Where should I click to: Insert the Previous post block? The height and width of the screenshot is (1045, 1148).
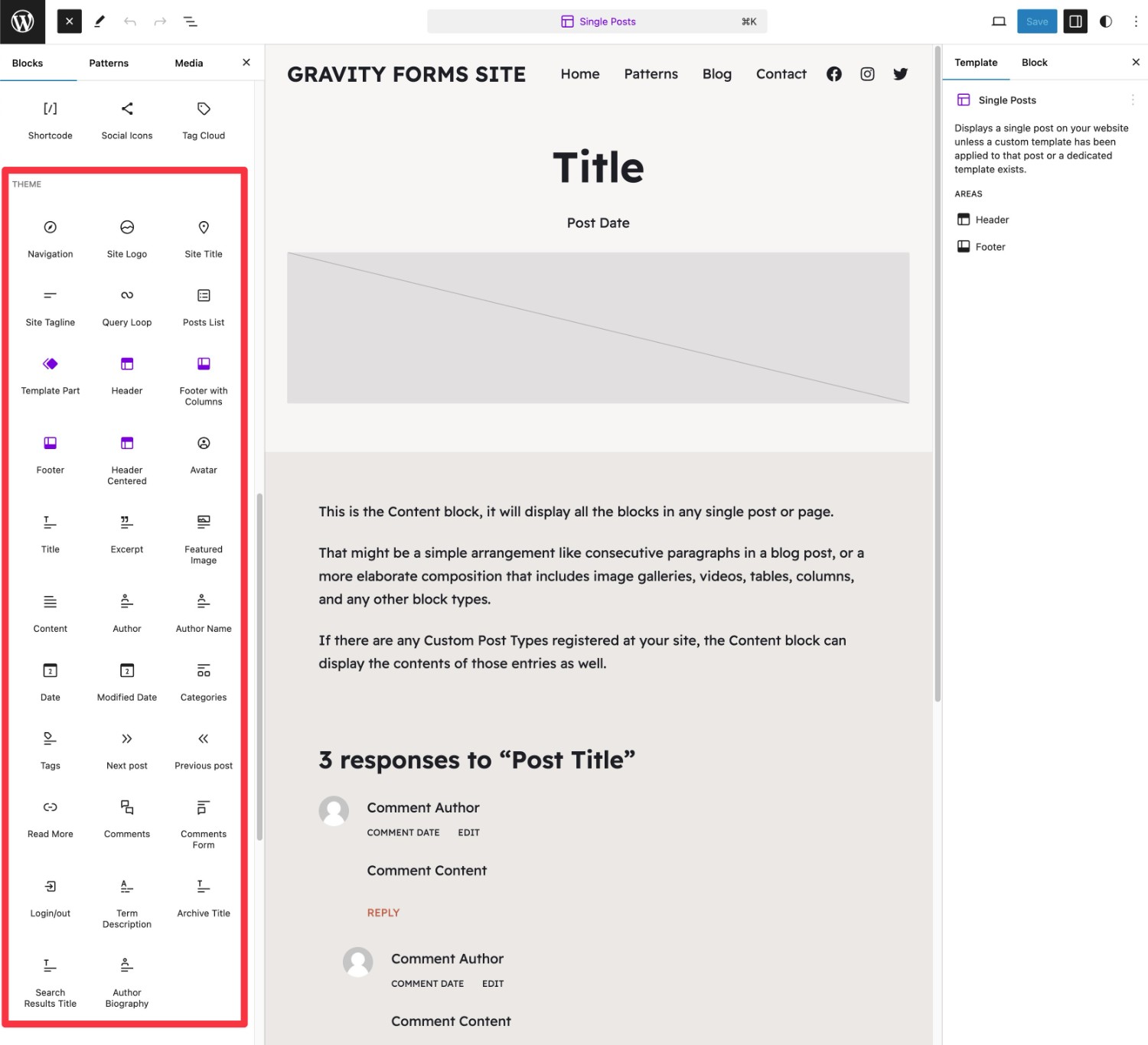[204, 750]
